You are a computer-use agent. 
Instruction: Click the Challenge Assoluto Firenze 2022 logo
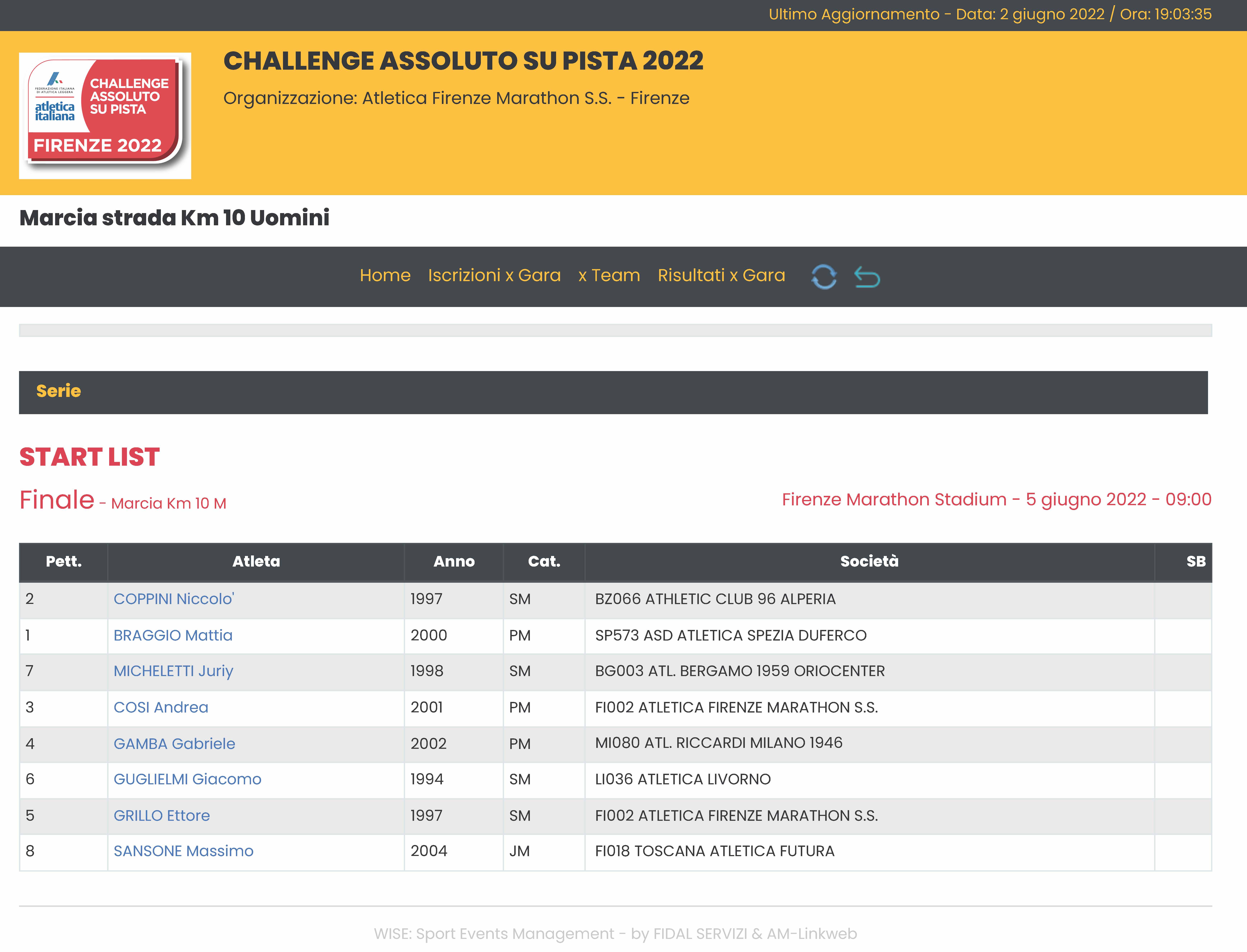click(x=105, y=116)
